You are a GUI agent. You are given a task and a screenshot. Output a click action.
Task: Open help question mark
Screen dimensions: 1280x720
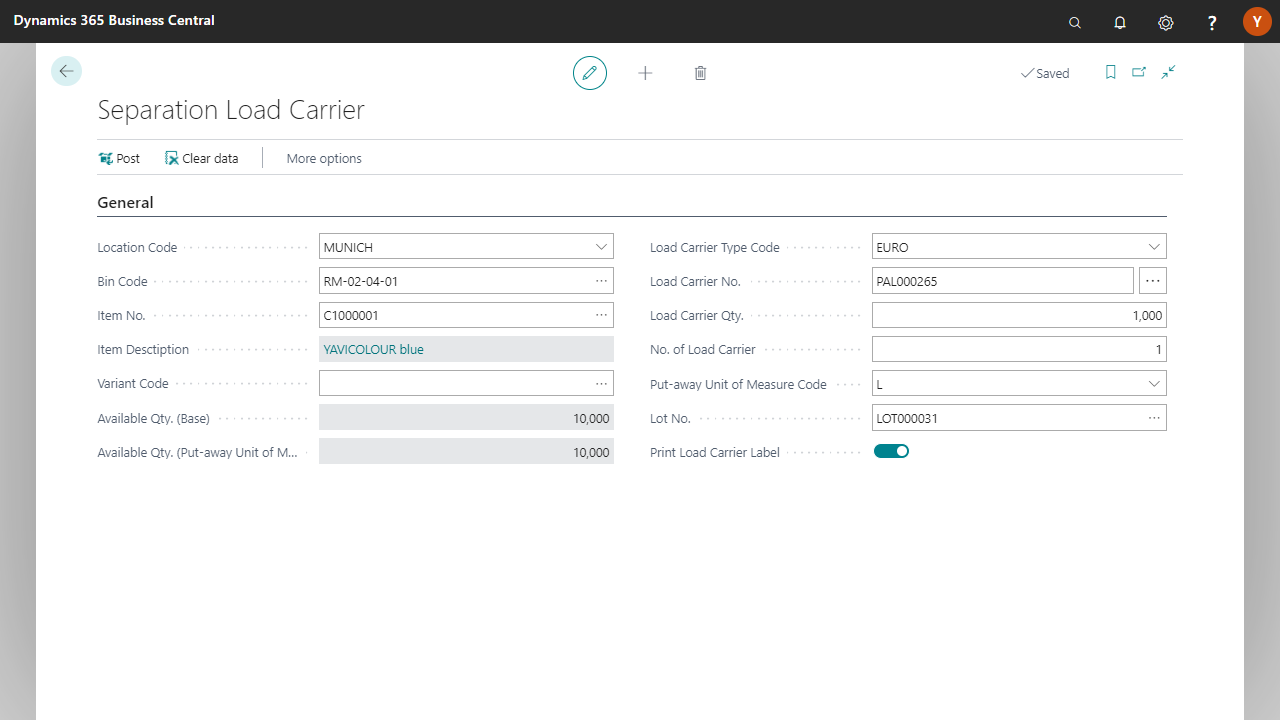tap(1212, 22)
